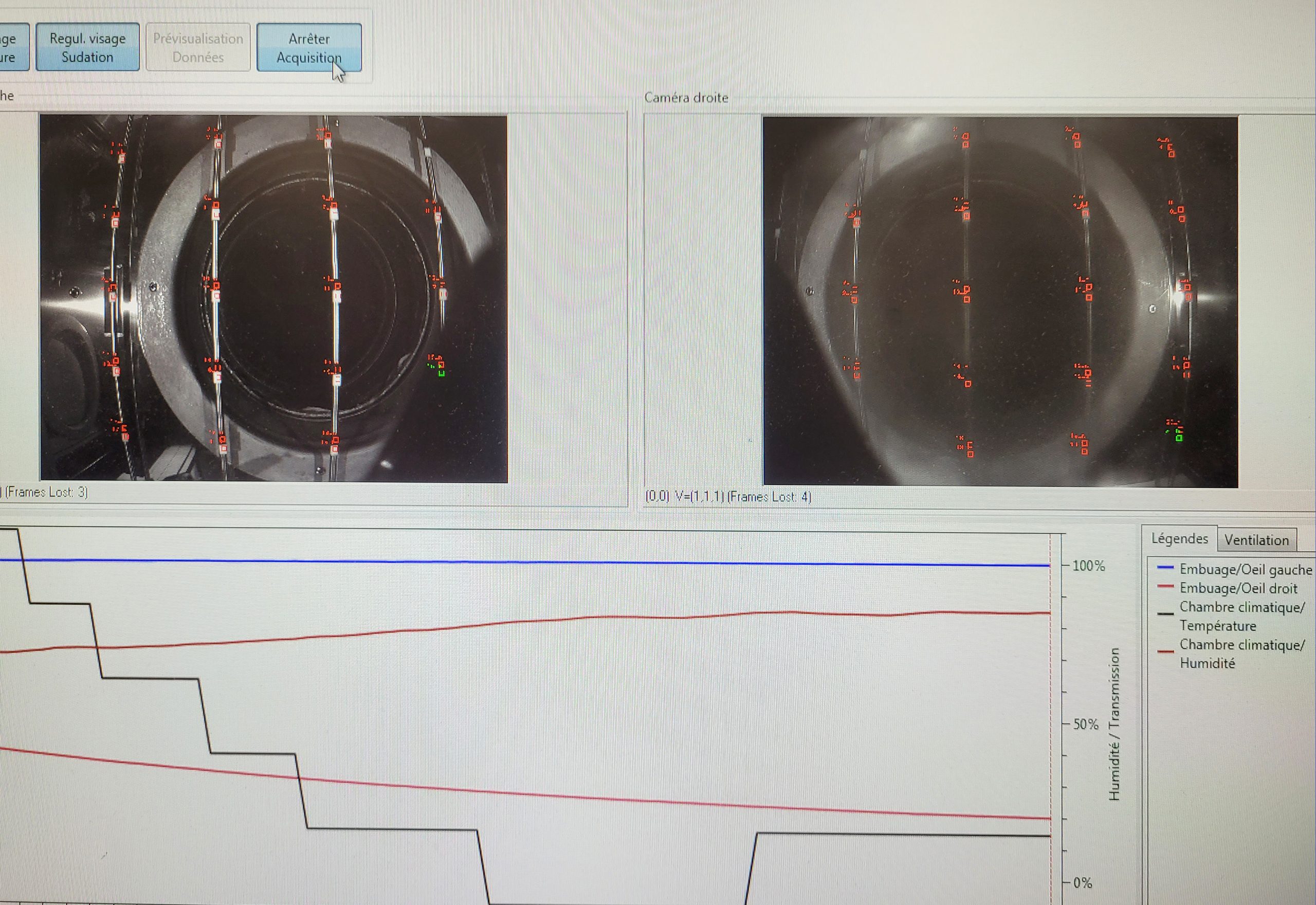
Task: Click the greyed Prévisualisation Données button
Action: (x=198, y=48)
